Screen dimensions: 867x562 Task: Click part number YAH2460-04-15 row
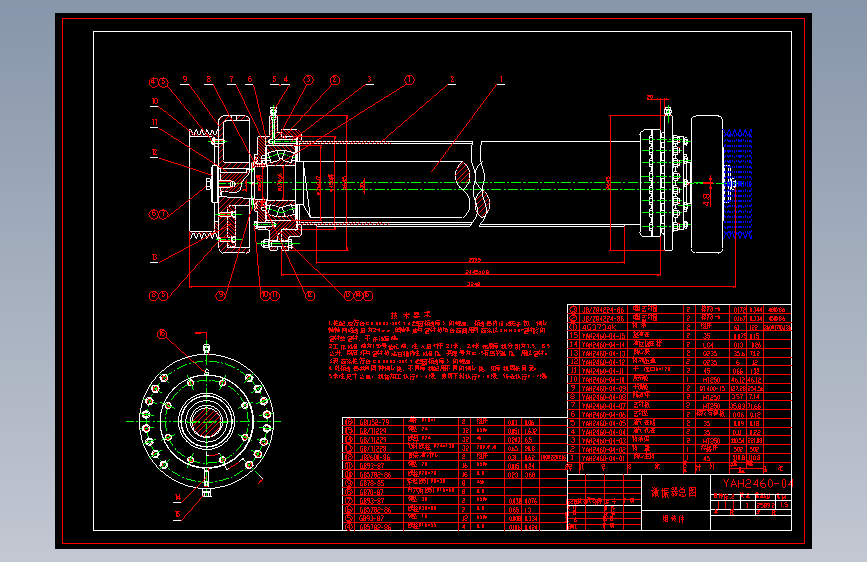603,335
